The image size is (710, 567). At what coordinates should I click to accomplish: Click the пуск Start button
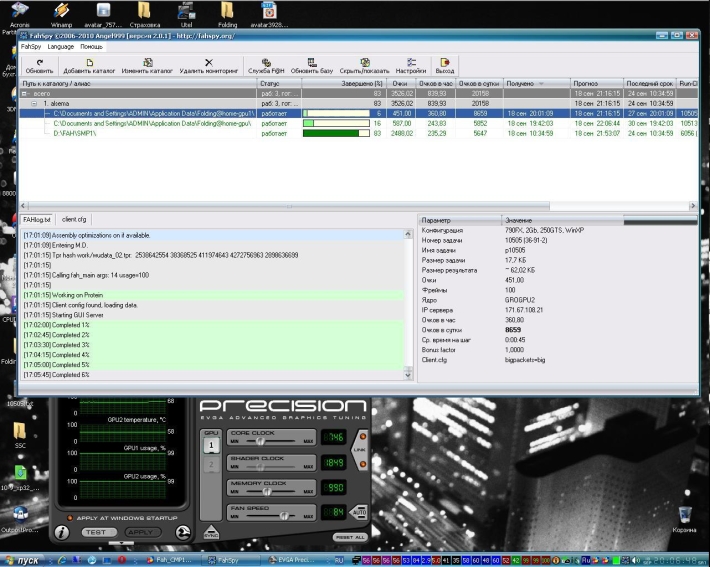[22, 560]
